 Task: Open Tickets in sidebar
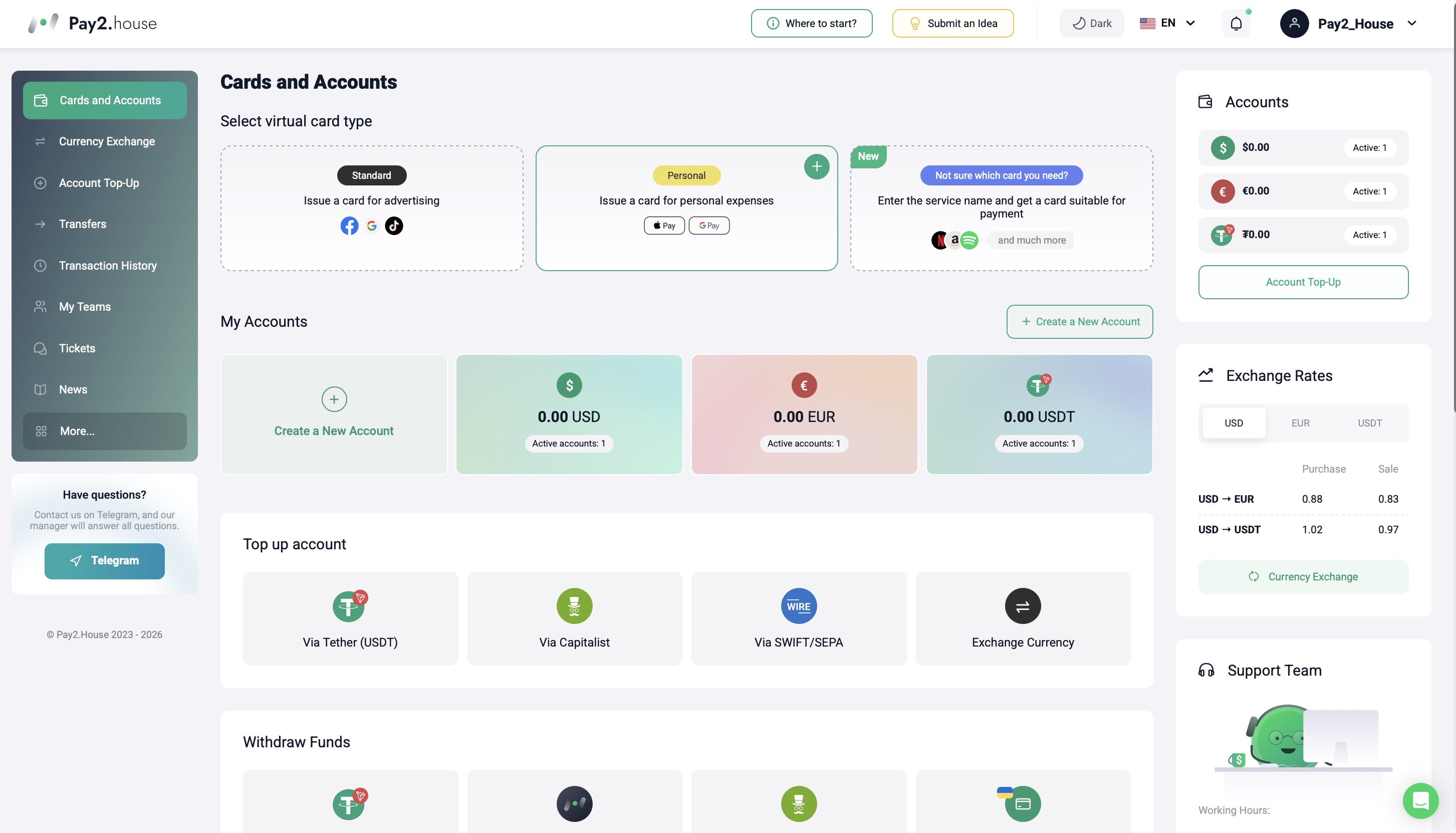105,348
